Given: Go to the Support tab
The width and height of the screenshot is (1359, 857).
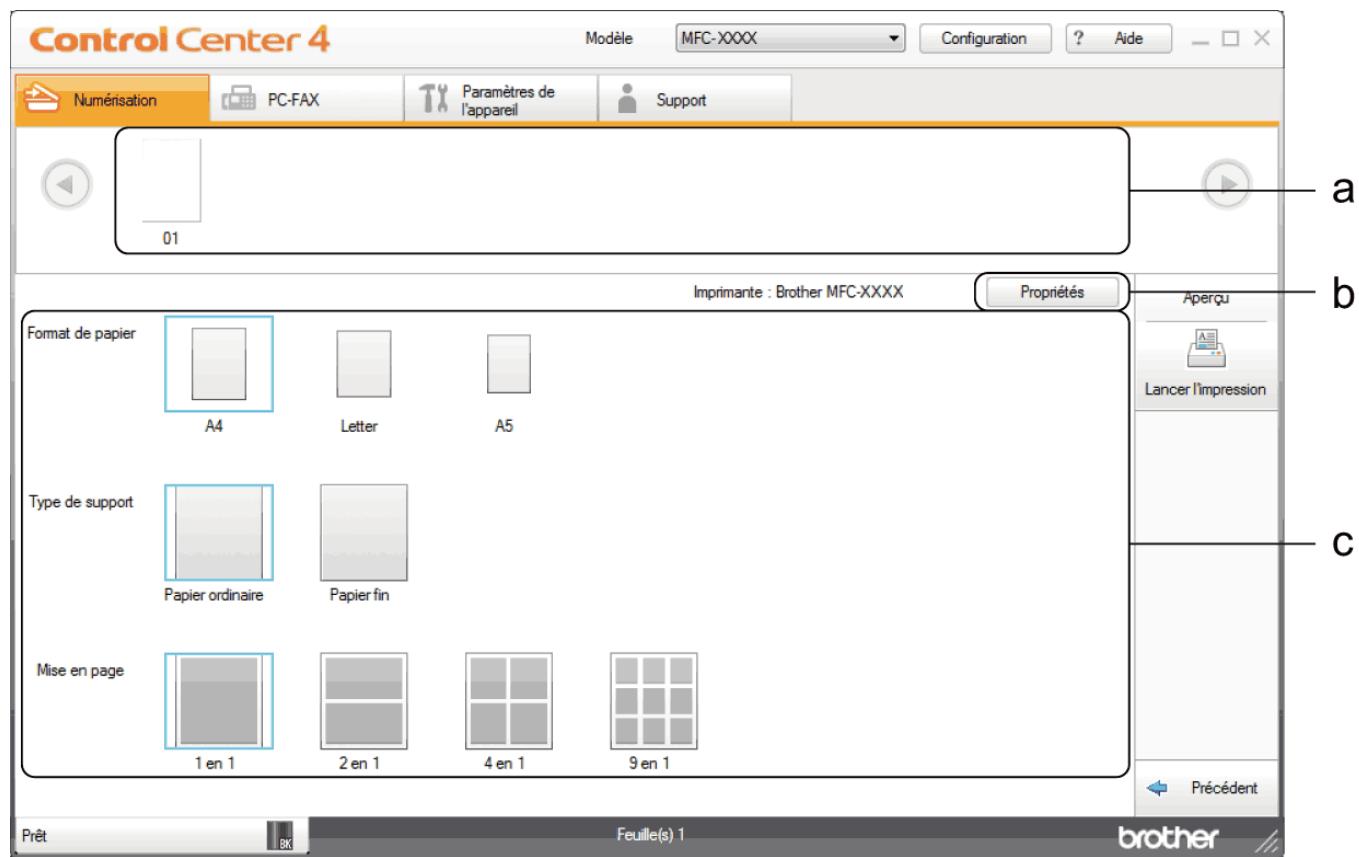Looking at the screenshot, I should pyautogui.click(x=694, y=99).
